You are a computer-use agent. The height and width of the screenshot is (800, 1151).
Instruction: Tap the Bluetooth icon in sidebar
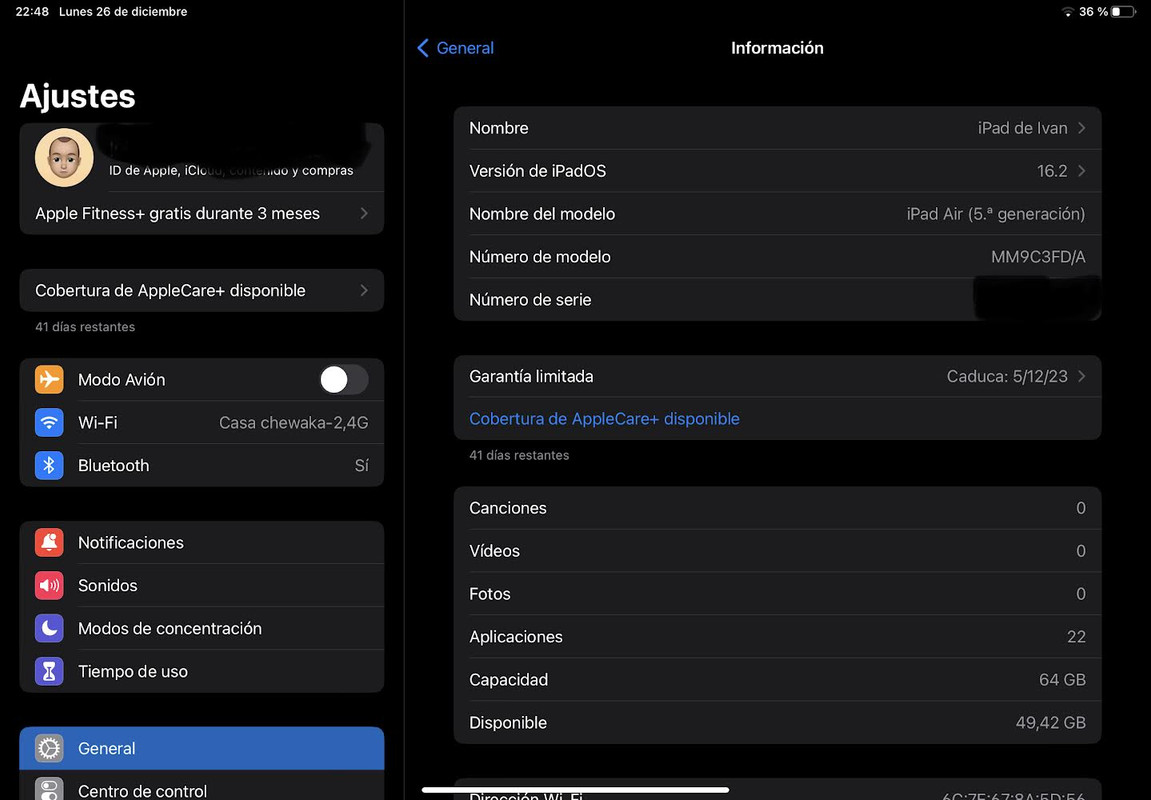(x=49, y=465)
